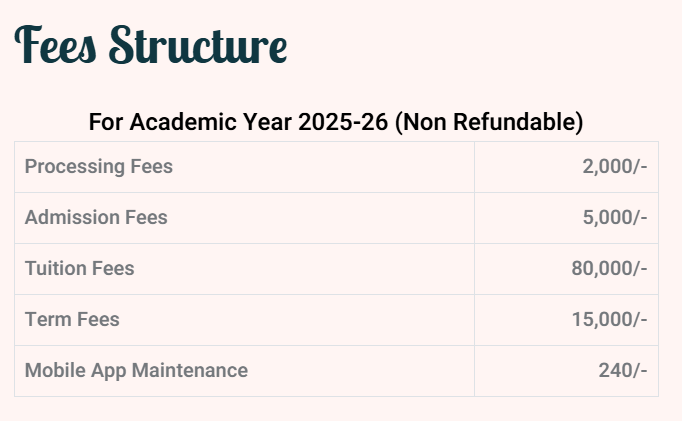
Task: Click the 80,000/- tuition amount
Action: (609, 269)
